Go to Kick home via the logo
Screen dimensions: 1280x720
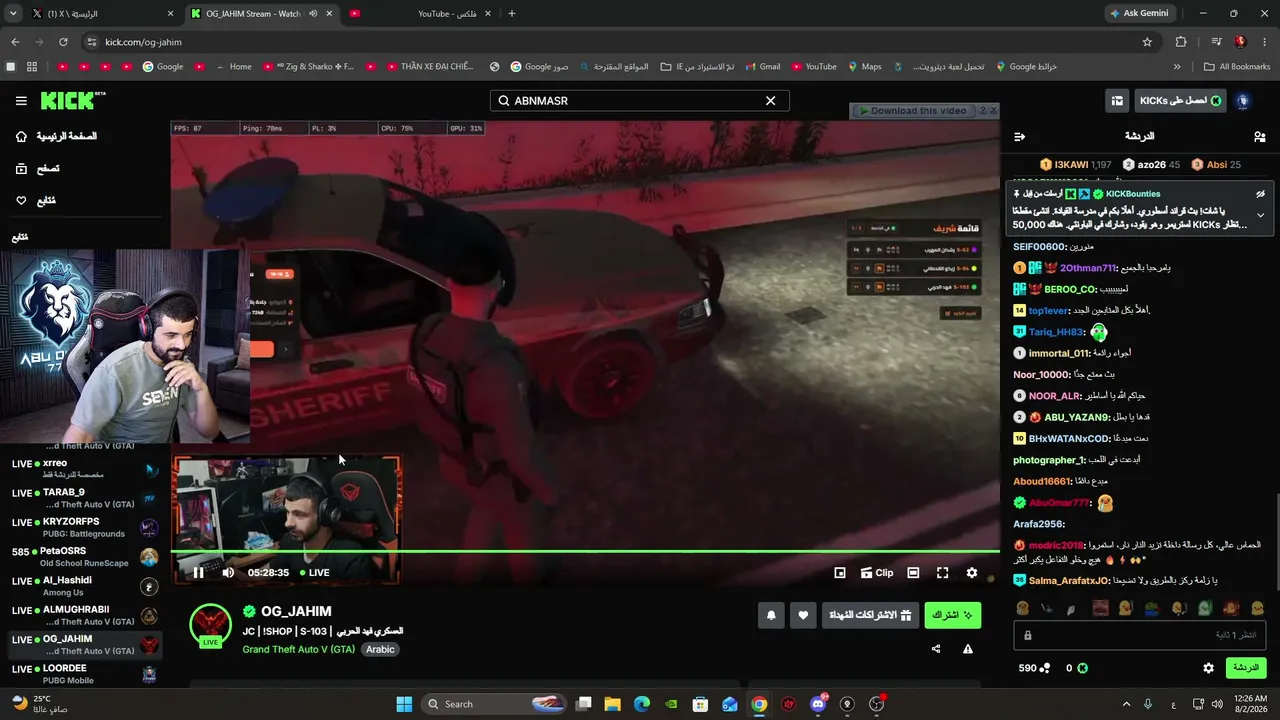73,101
